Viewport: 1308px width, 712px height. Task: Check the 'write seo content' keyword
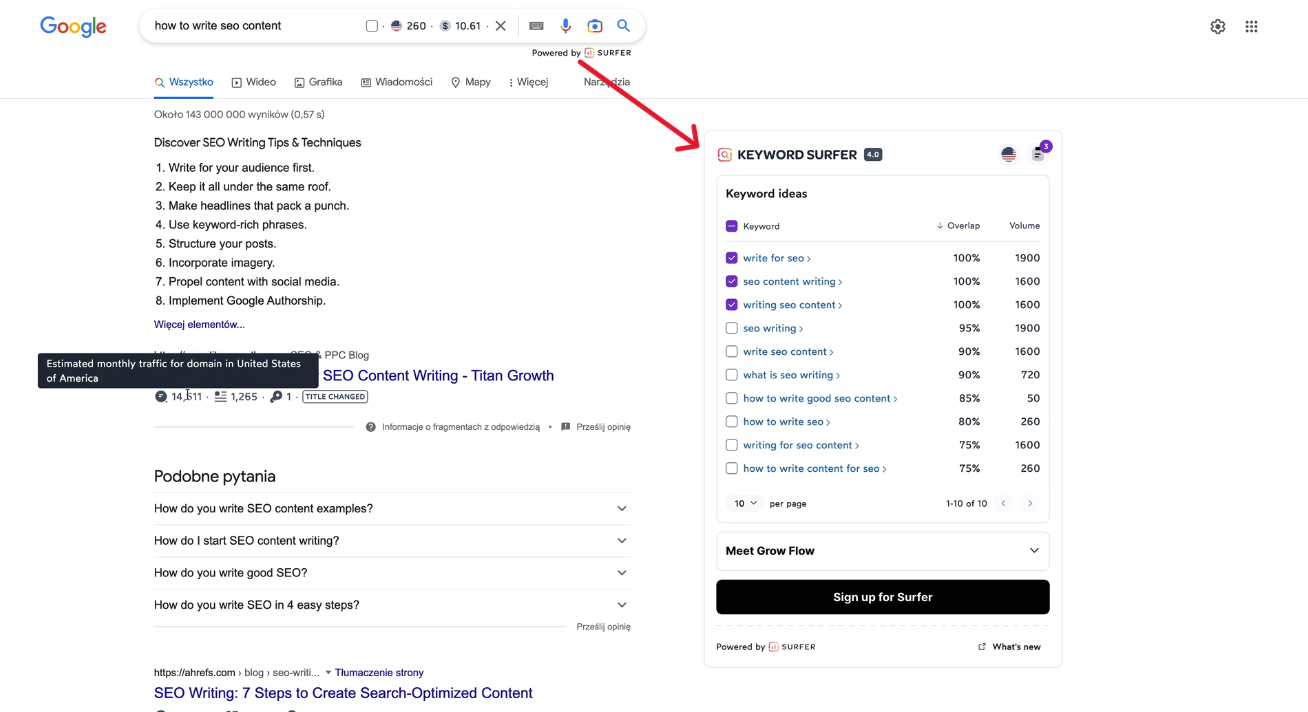tap(732, 351)
